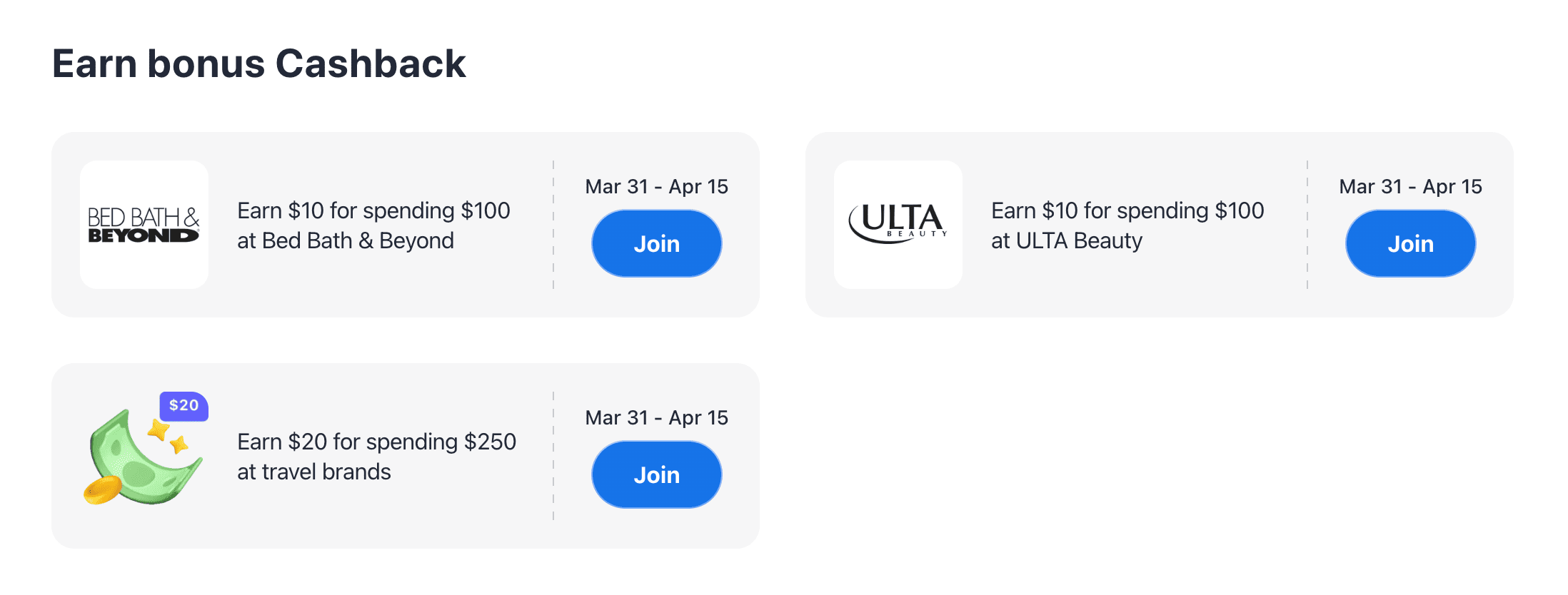Click the Bed Bath & Beyond offer dates

656,186
